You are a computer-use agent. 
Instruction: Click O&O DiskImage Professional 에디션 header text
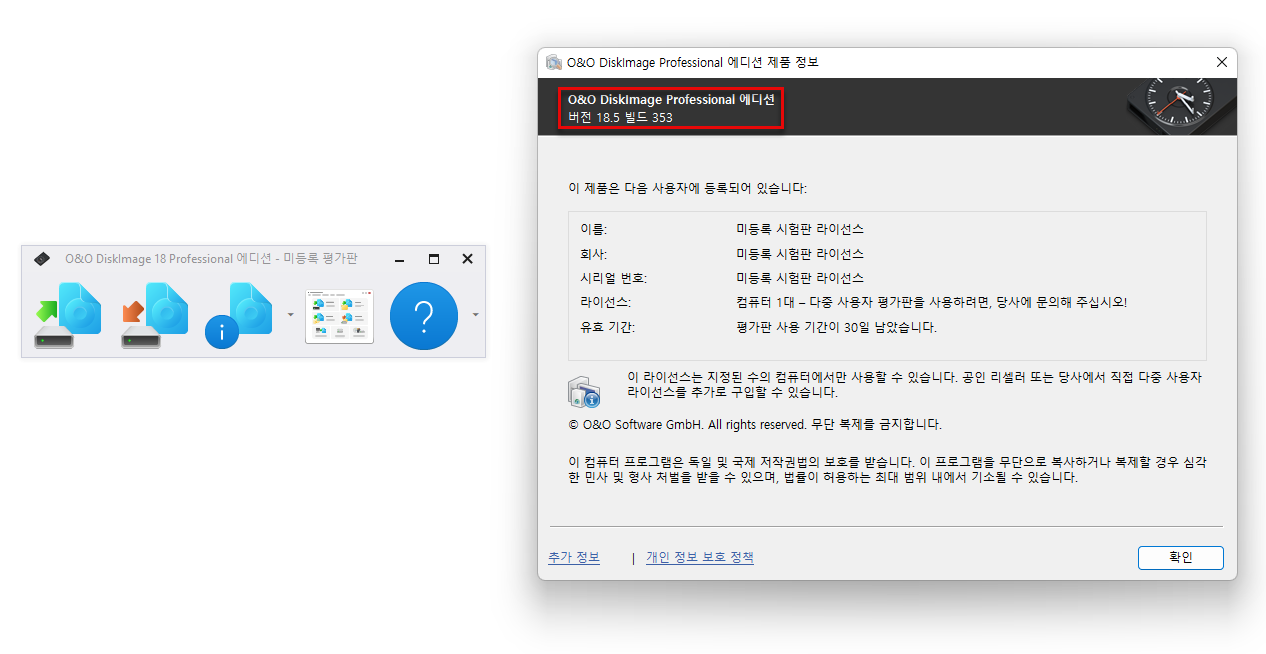click(671, 99)
